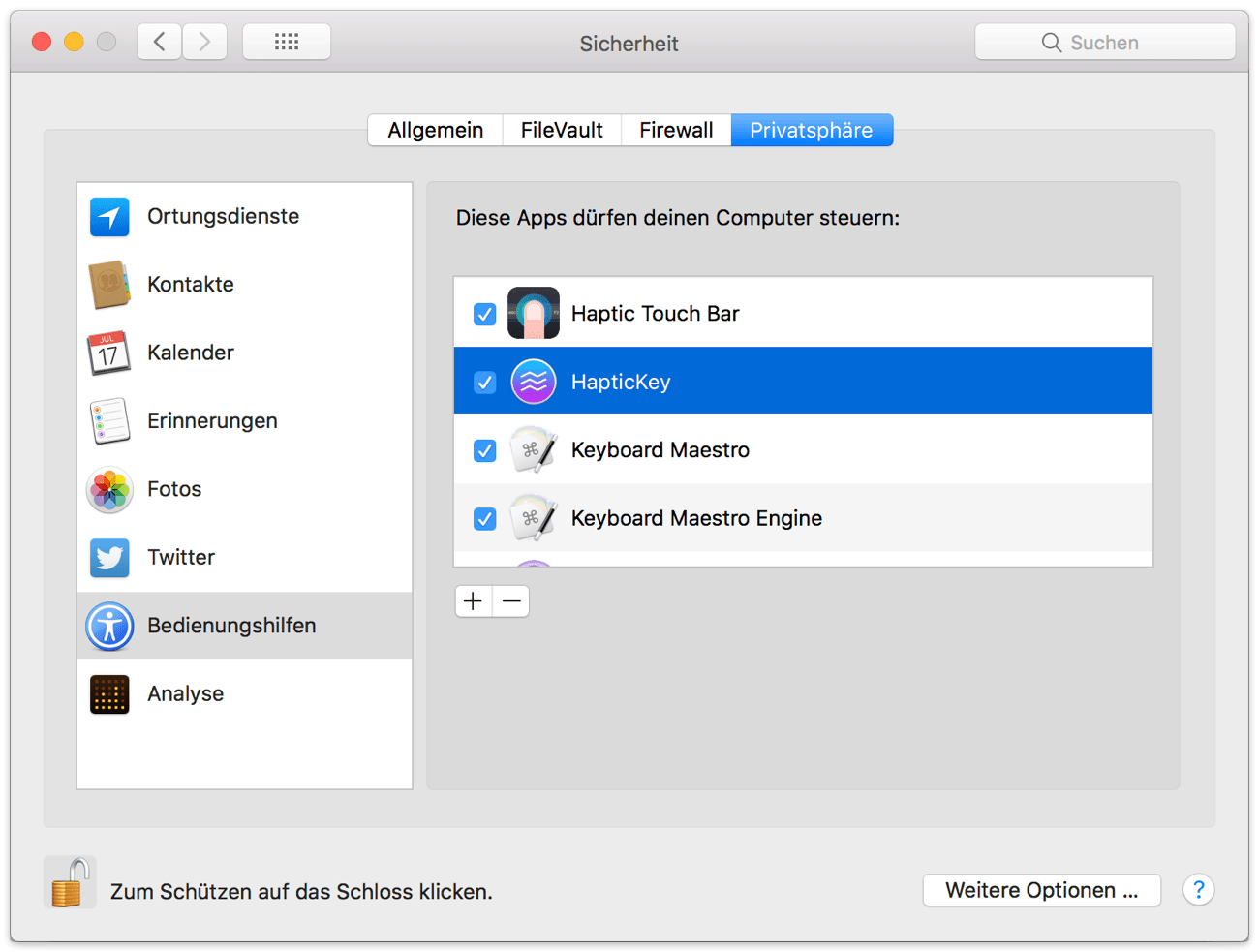This screenshot has height=952, width=1259.
Task: Select Fotos in the sidebar
Action: tap(245, 489)
